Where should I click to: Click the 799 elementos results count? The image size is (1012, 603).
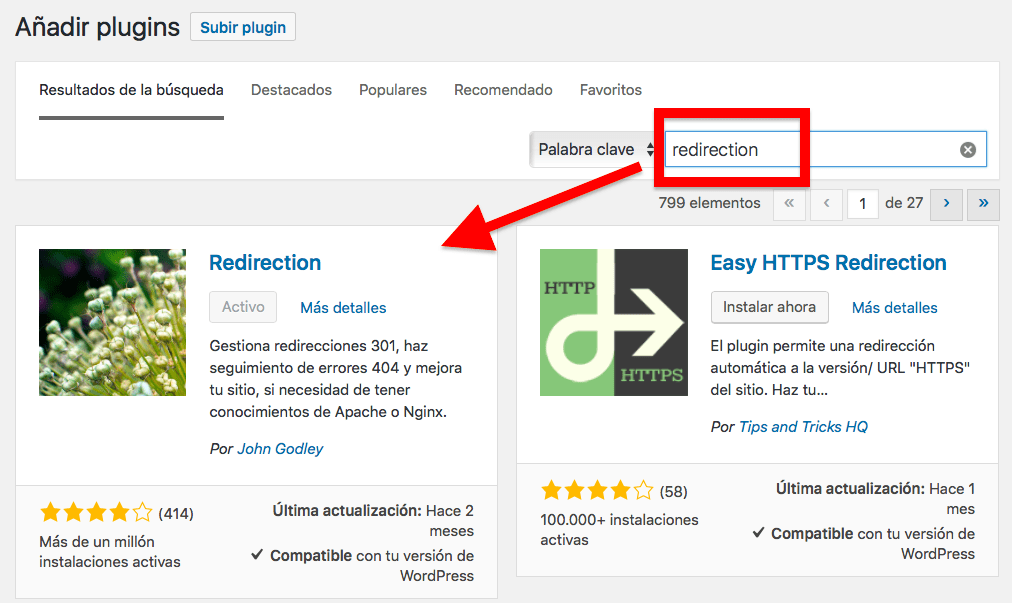[x=709, y=203]
